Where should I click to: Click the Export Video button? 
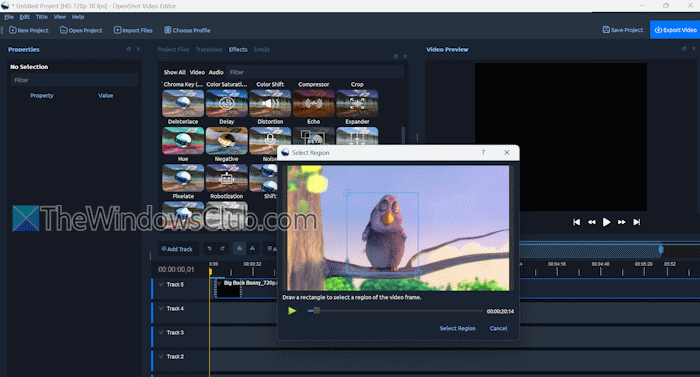click(675, 30)
